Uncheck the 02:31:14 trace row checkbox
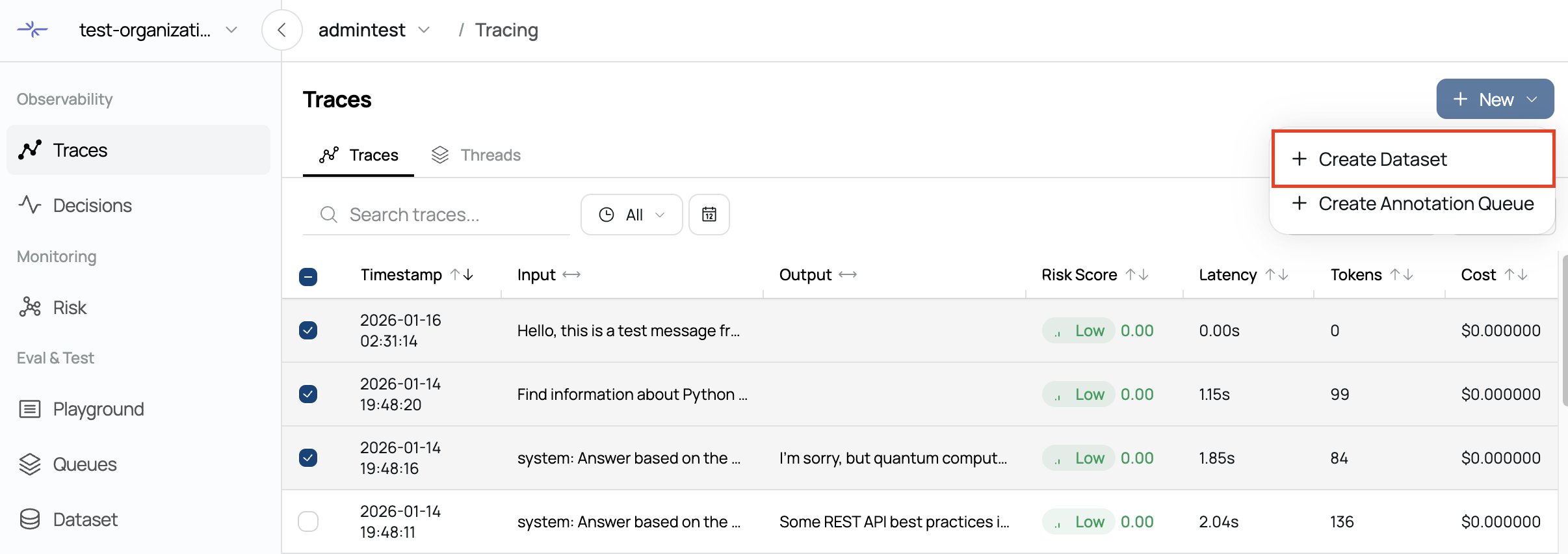The width and height of the screenshot is (1568, 554). (x=308, y=330)
